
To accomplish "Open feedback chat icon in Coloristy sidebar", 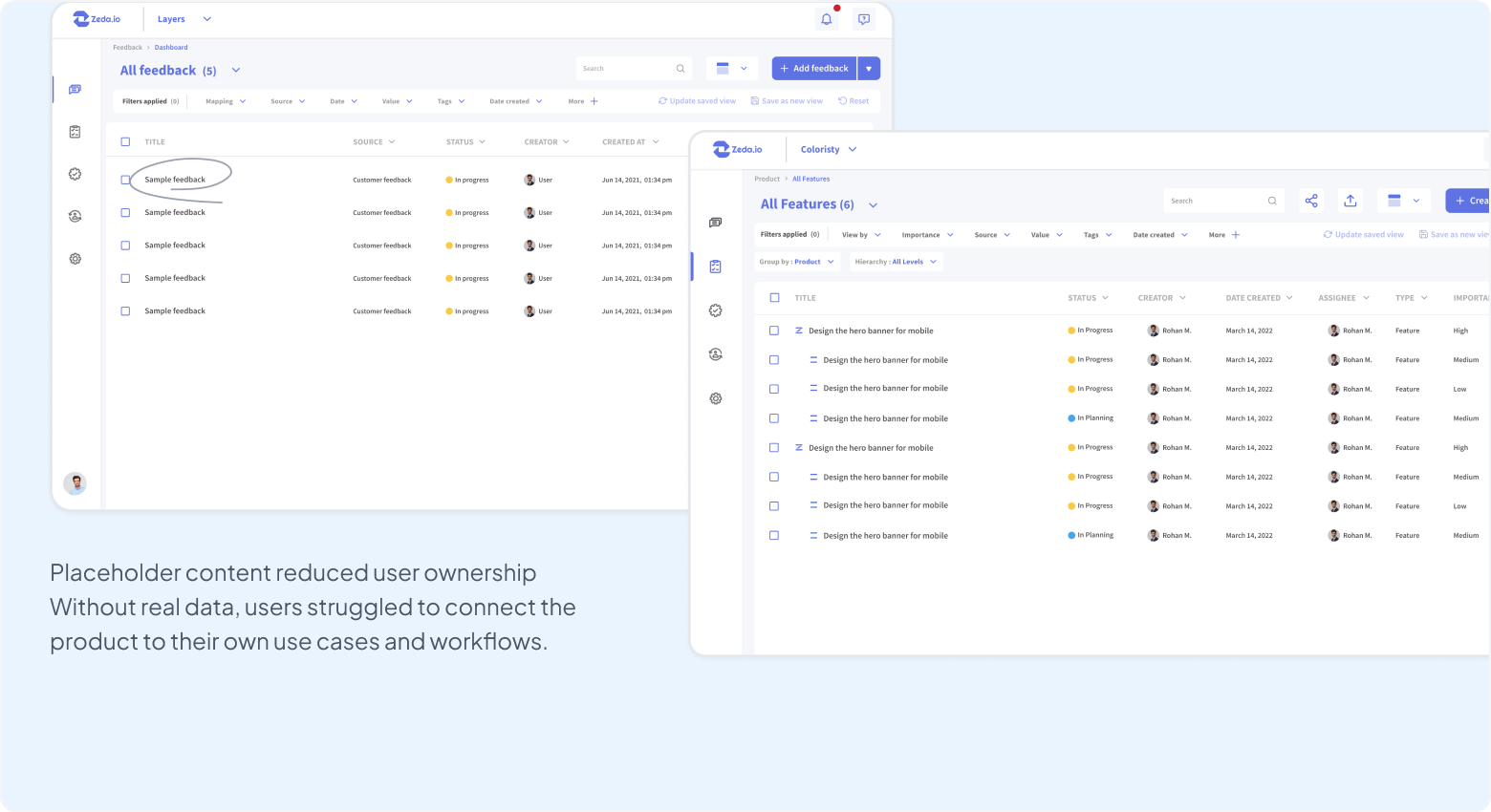I will 715,223.
